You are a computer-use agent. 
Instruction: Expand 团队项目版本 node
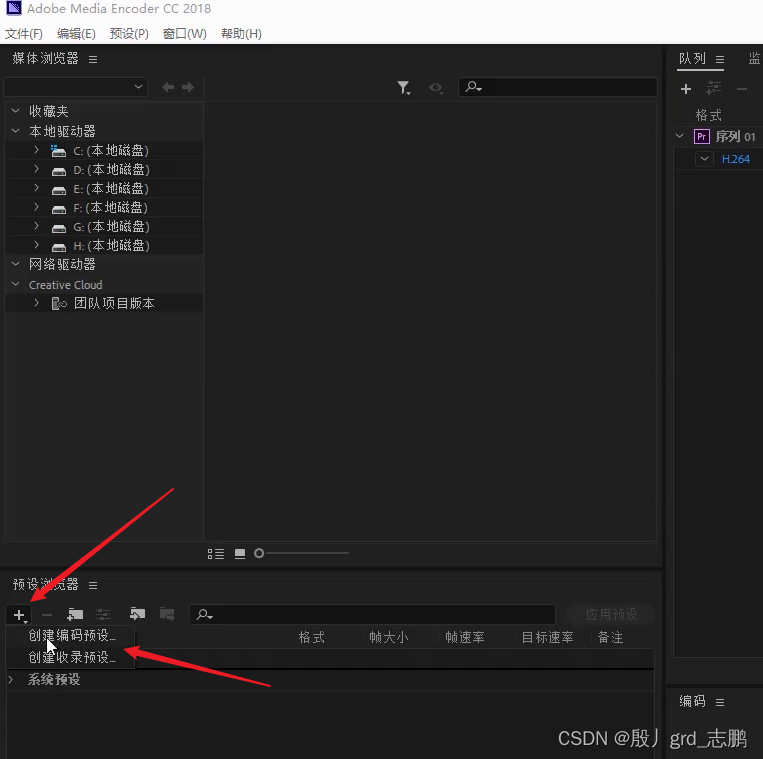pyautogui.click(x=36, y=303)
